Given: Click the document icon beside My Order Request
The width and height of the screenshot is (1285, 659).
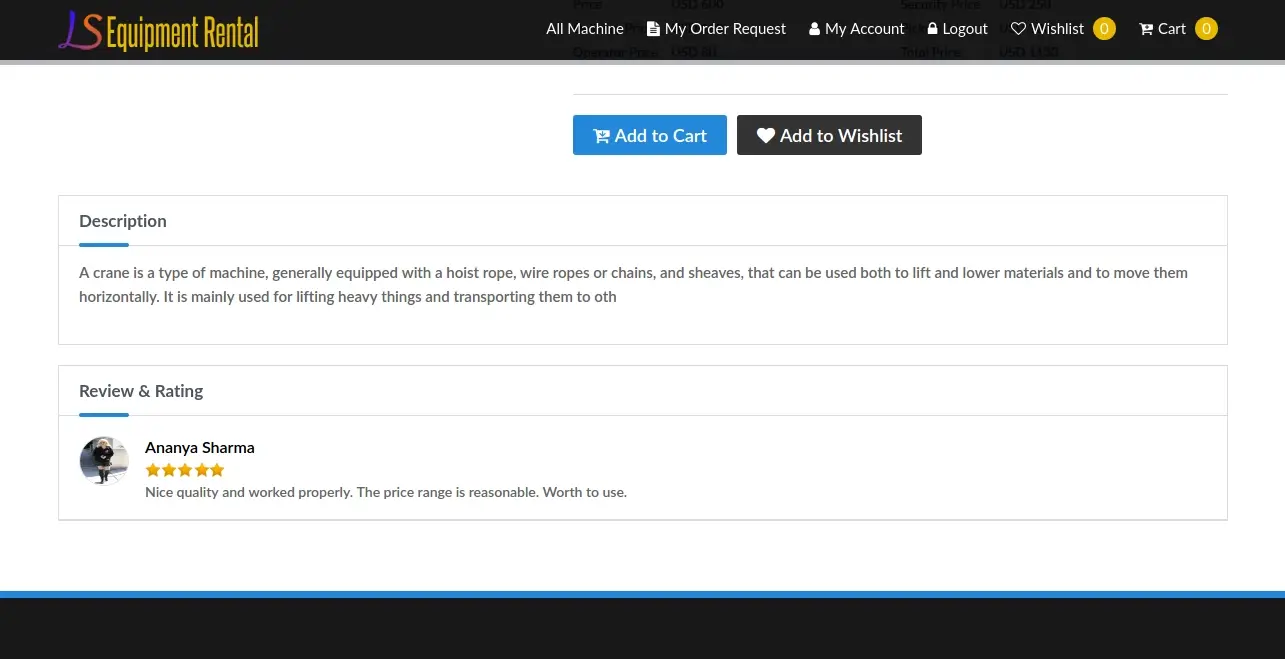Looking at the screenshot, I should pos(653,29).
